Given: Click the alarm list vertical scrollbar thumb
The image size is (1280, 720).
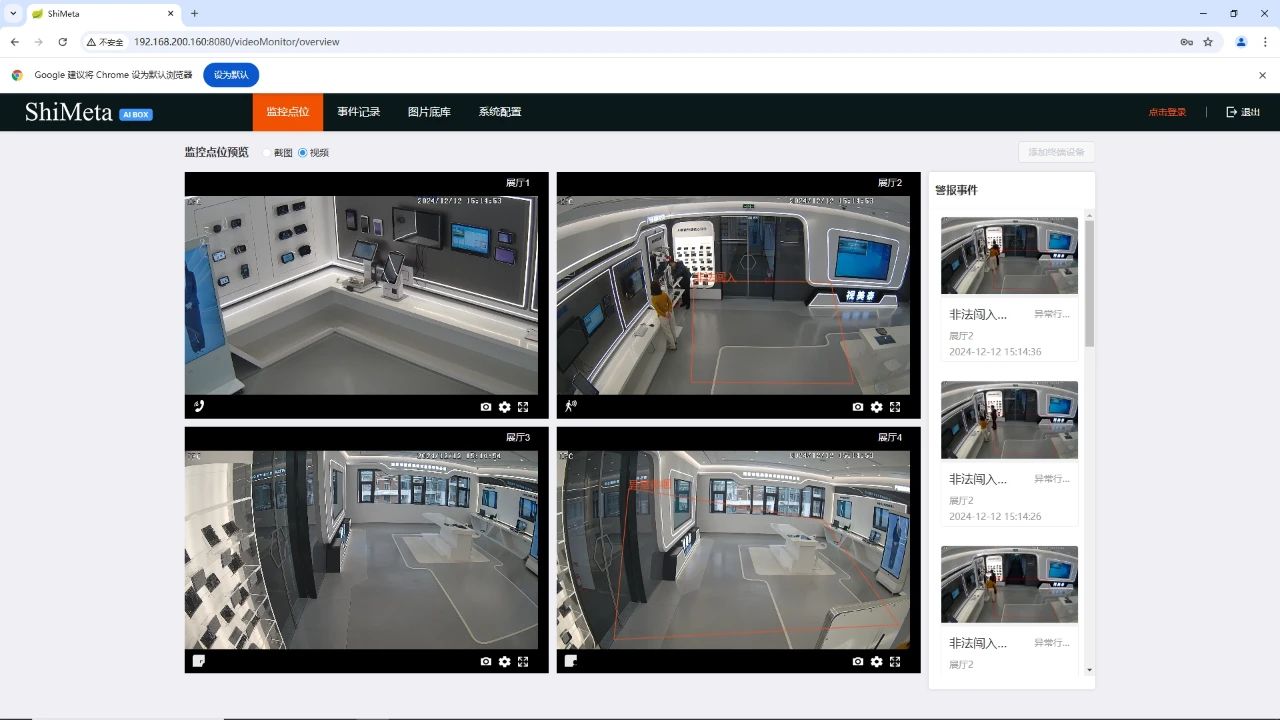Looking at the screenshot, I should [1090, 284].
